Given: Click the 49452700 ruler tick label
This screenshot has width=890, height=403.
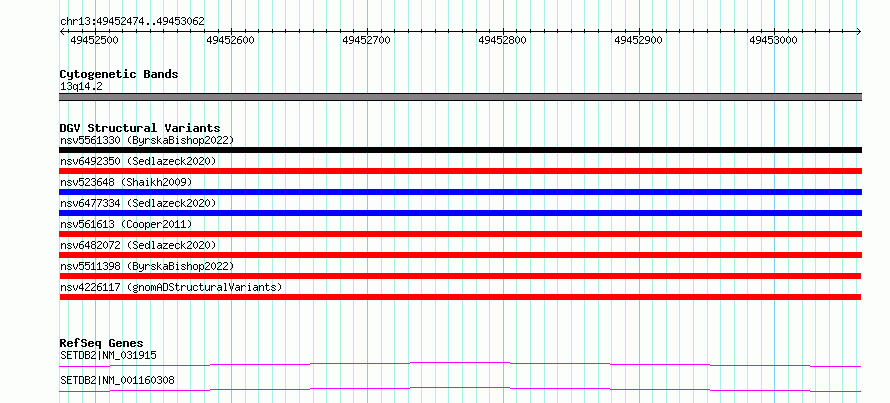Looking at the screenshot, I should (x=367, y=40).
